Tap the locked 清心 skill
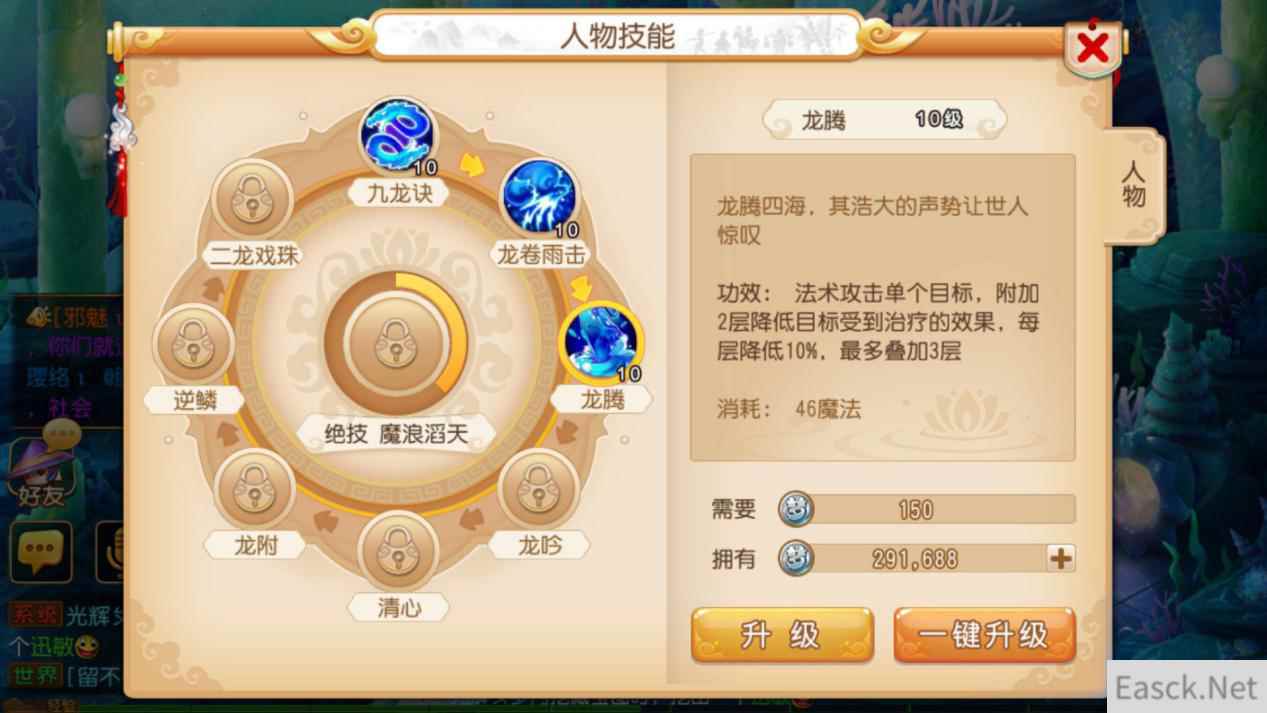This screenshot has width=1267, height=713. tap(399, 551)
